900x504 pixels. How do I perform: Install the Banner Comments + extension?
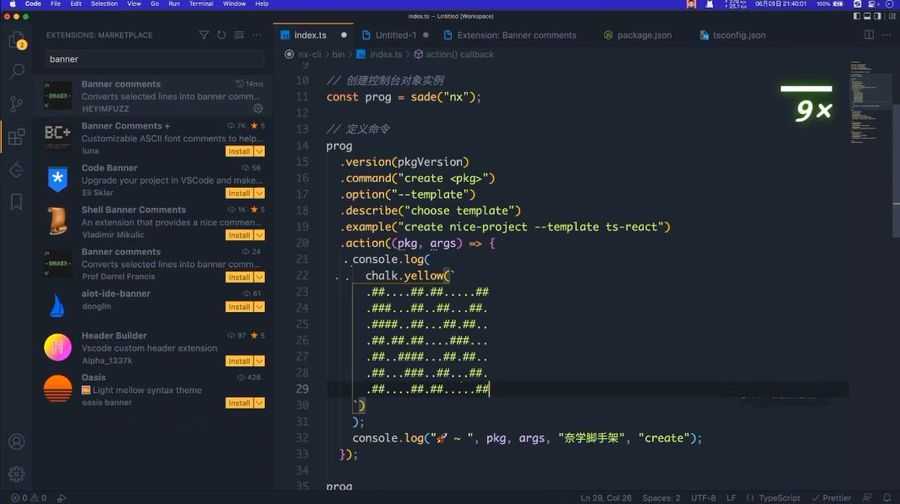pos(239,152)
